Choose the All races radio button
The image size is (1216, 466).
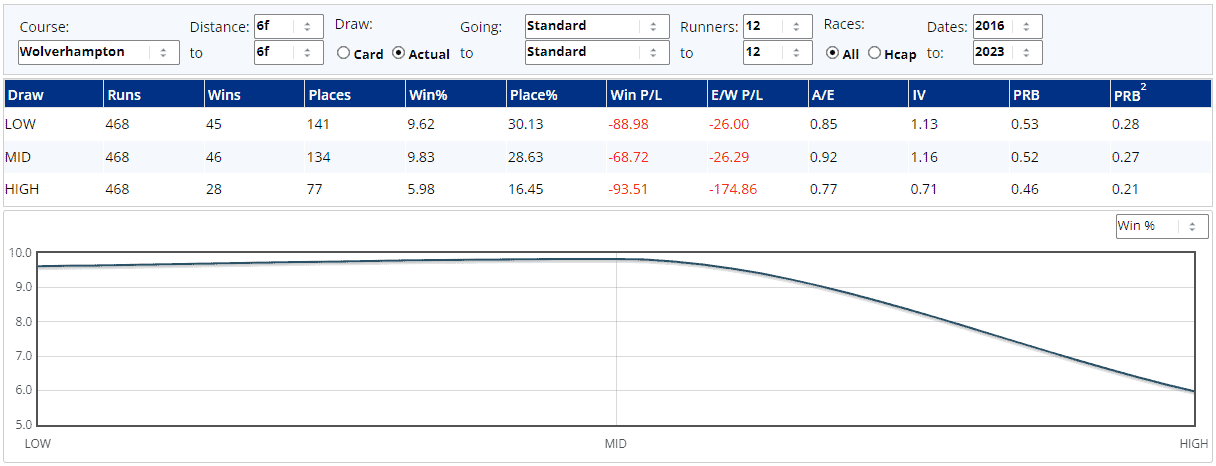coord(832,54)
